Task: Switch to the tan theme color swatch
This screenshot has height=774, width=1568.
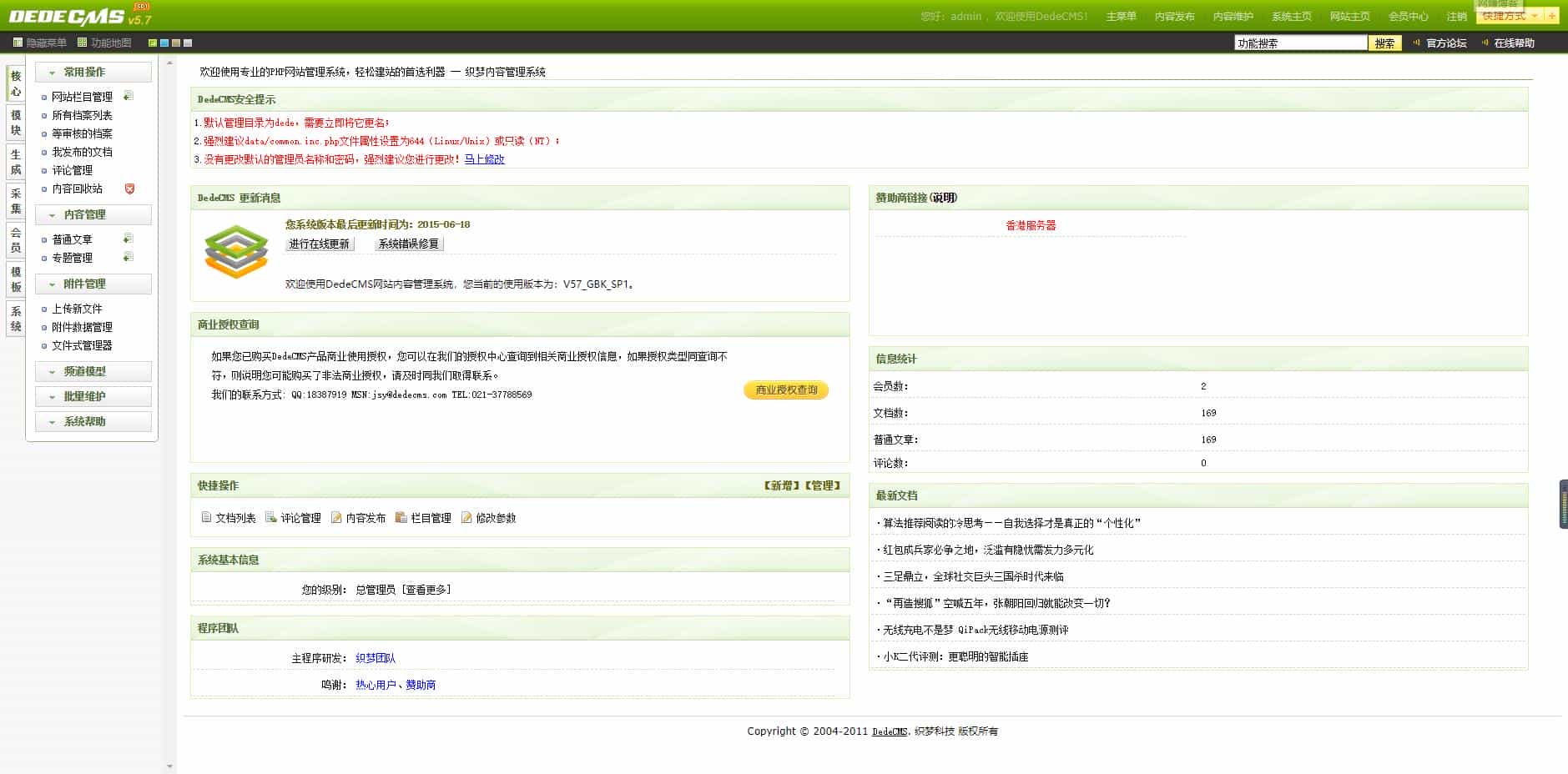Action: [176, 43]
